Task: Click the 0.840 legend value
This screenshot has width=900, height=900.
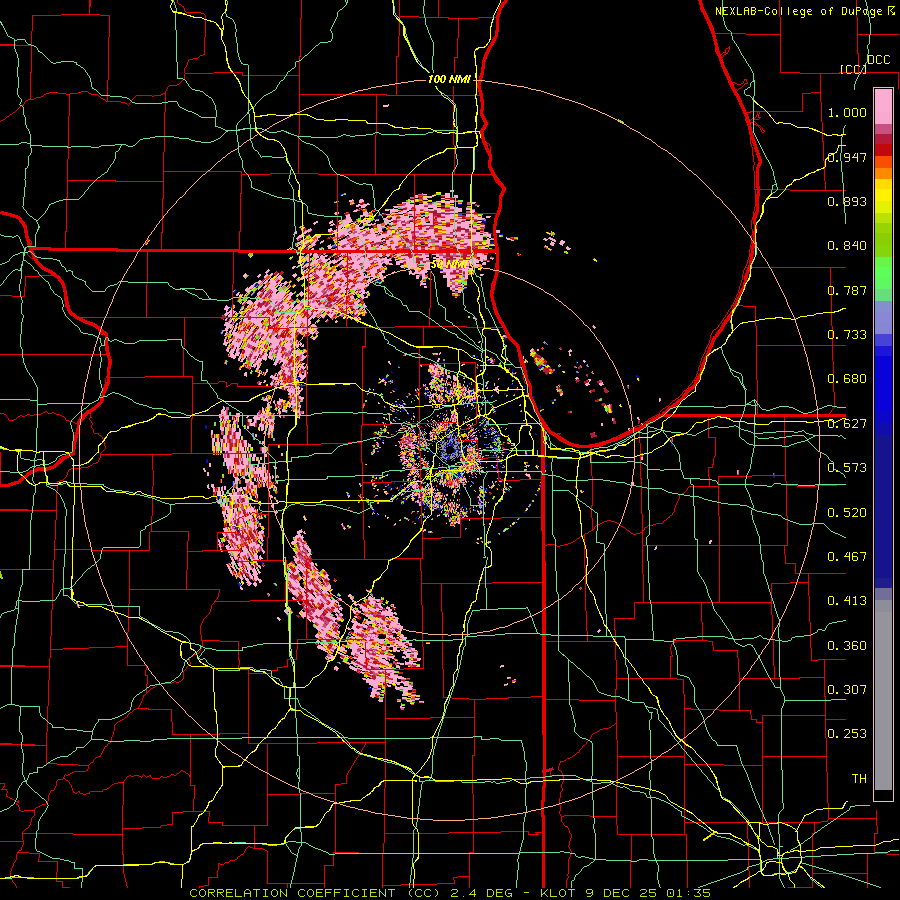Action: (x=847, y=246)
